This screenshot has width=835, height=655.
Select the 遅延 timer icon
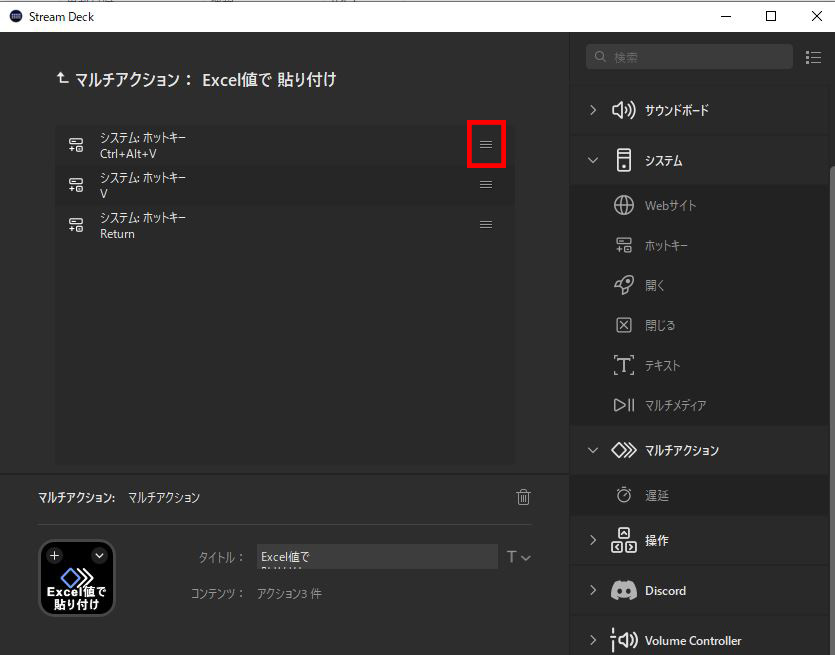tap(624, 495)
